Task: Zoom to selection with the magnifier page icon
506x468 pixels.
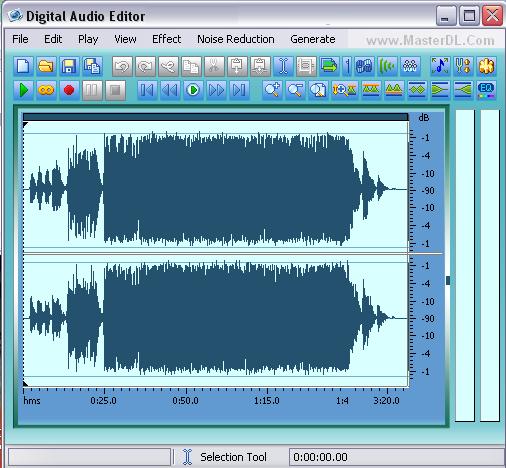Action: pyautogui.click(x=318, y=90)
